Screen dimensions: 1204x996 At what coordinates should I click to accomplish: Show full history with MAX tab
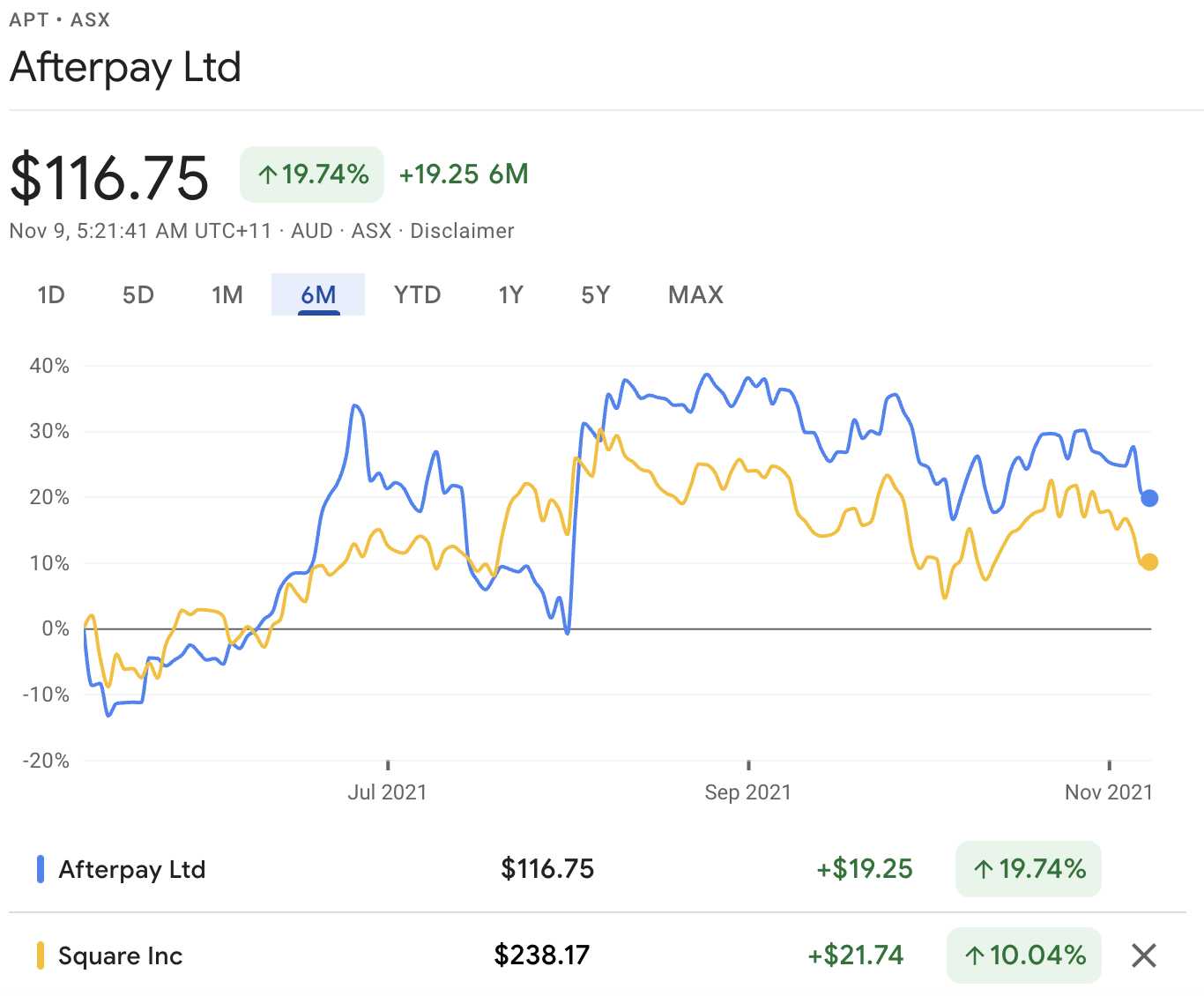pyautogui.click(x=695, y=294)
